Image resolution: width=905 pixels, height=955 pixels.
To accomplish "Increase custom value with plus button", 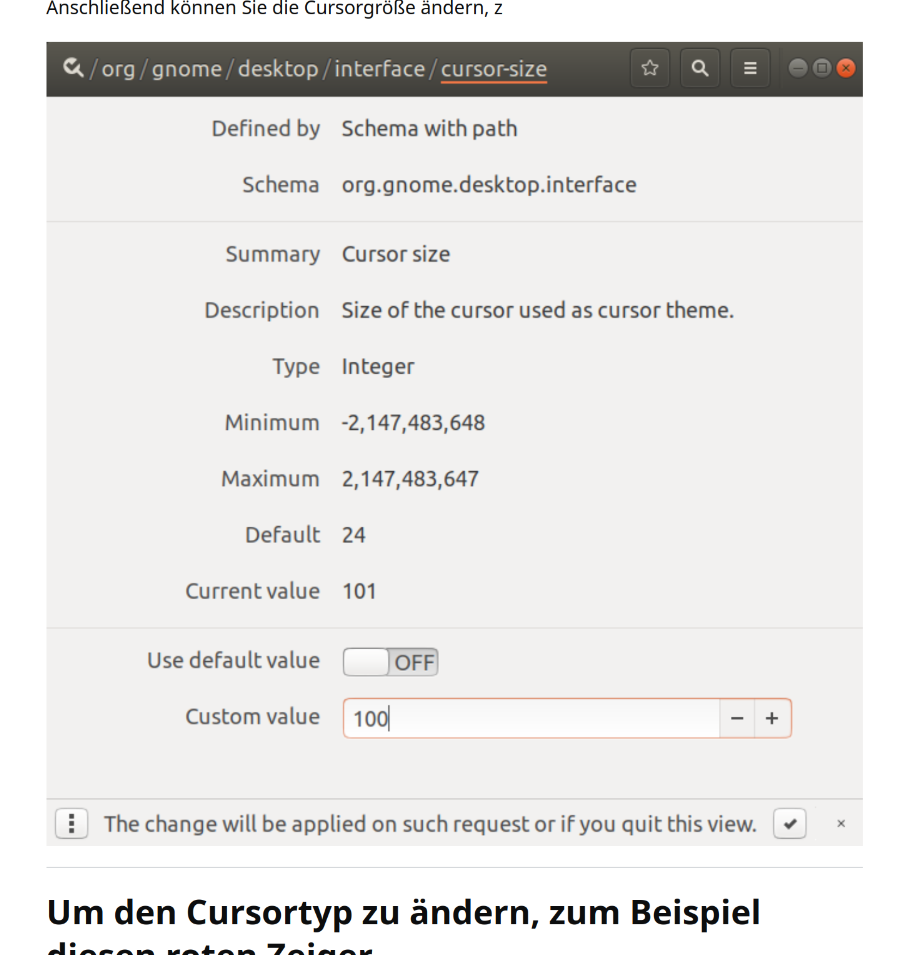I will coord(772,719).
